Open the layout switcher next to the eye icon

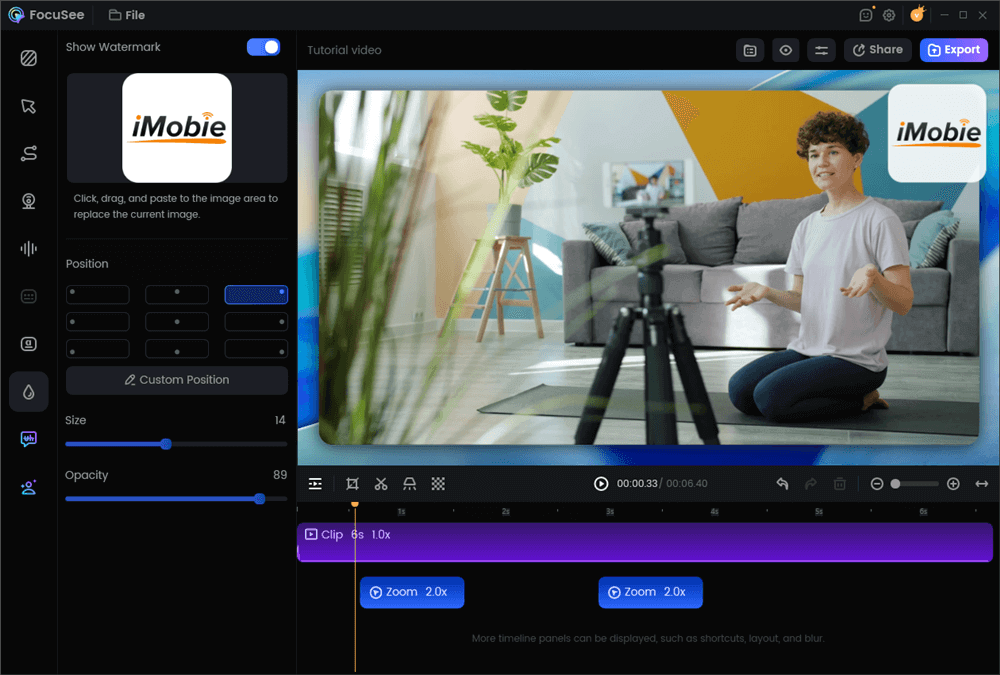750,50
